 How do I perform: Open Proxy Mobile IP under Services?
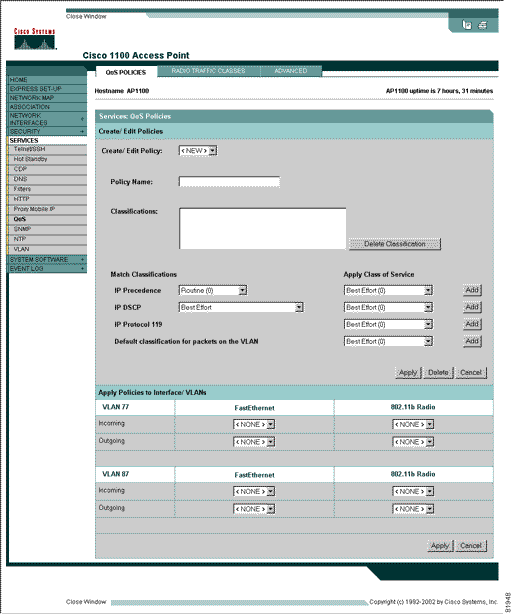point(47,209)
